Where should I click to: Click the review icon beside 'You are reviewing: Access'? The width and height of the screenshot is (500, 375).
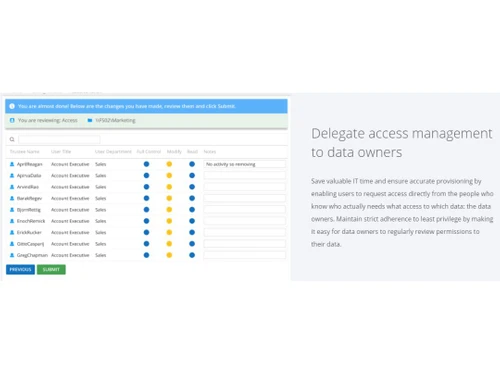[x=12, y=120]
